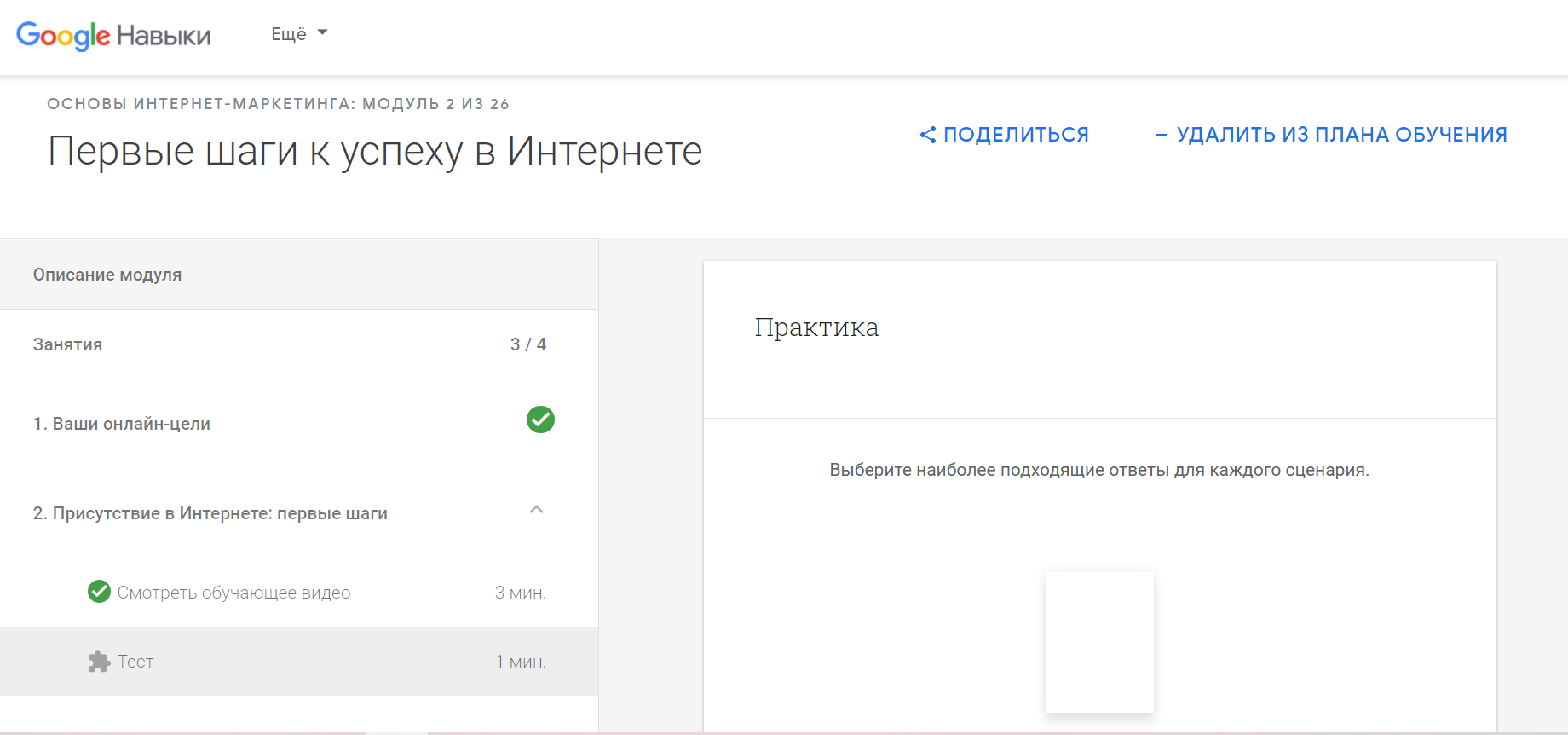1568x735 pixels.
Task: Open the Ещё dropdown menu
Action: click(299, 34)
